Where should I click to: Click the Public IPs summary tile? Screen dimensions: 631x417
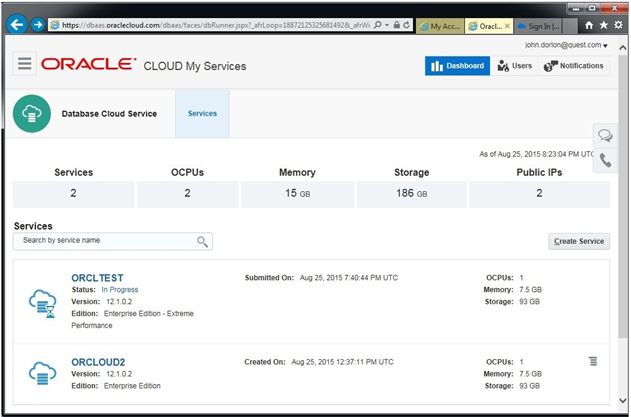(x=539, y=194)
